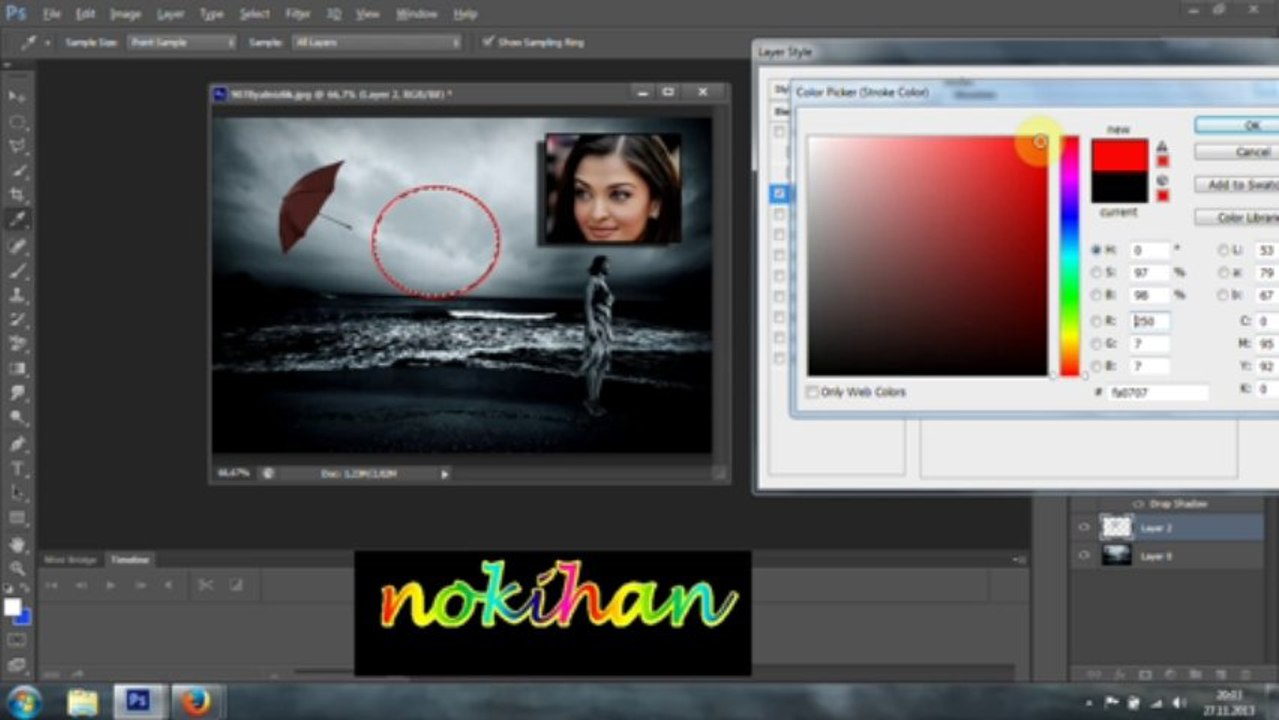Select the Horizontal Type tool
Viewport: 1279px width, 720px height.
point(17,468)
